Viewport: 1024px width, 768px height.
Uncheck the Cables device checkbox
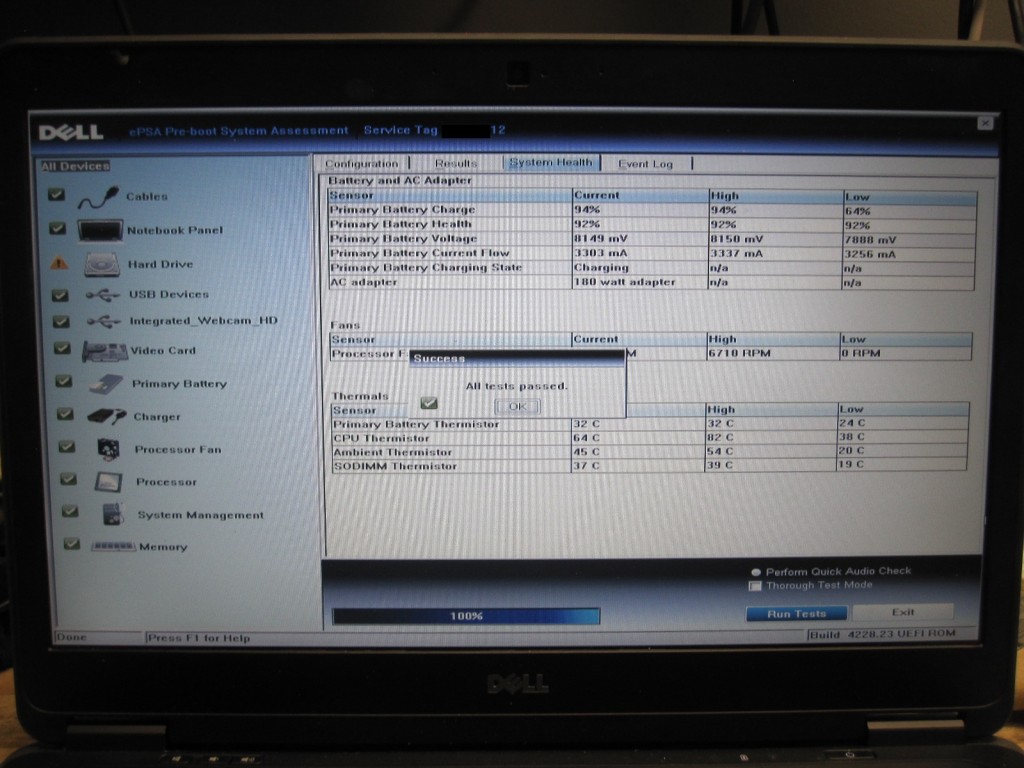[57, 194]
